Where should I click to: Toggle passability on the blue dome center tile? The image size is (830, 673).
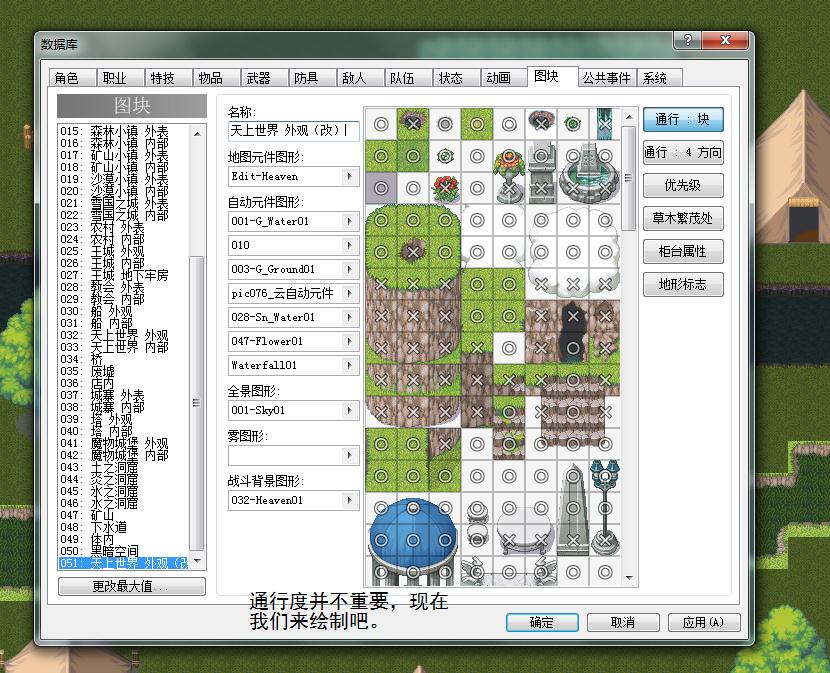pyautogui.click(x=413, y=540)
